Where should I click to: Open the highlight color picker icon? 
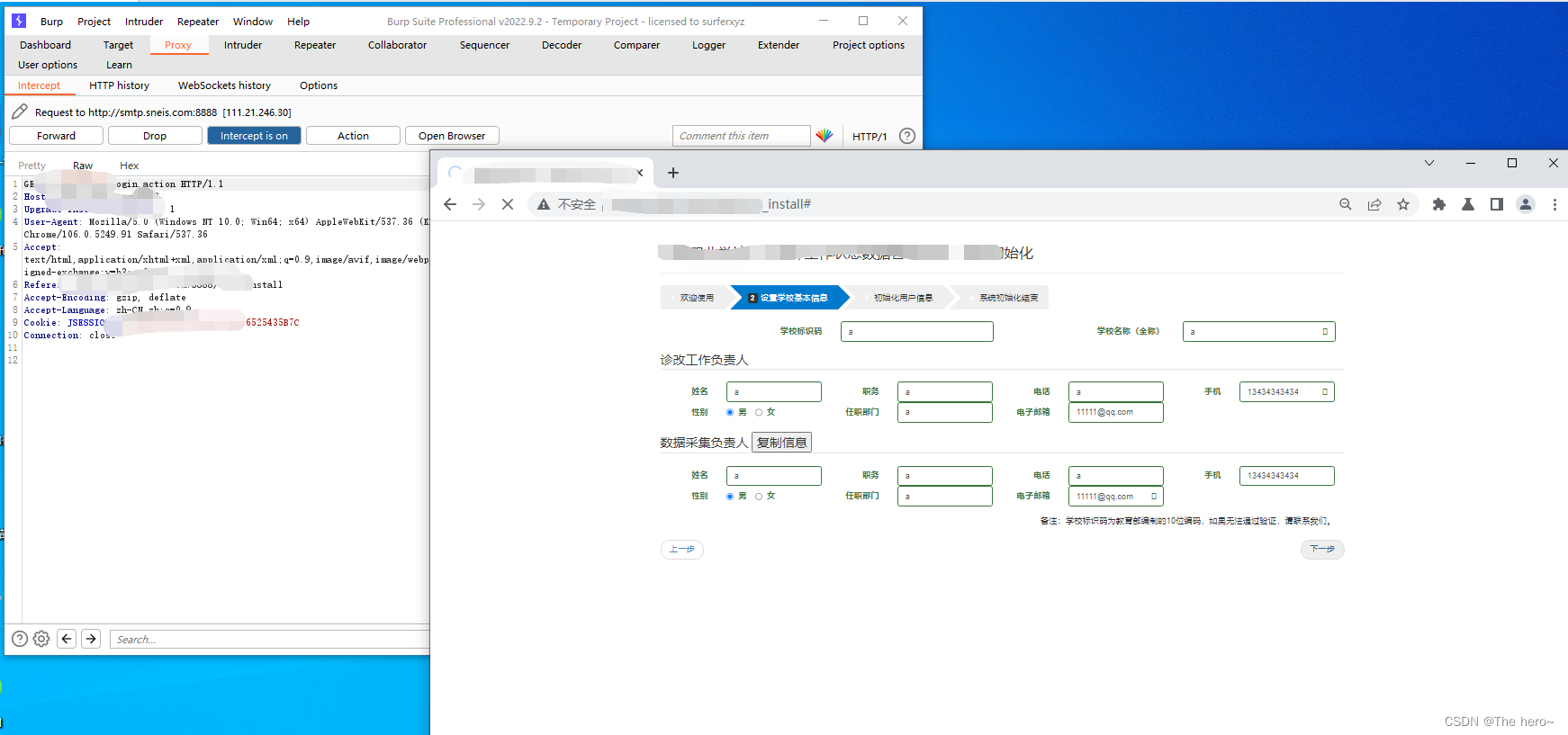pyautogui.click(x=825, y=136)
